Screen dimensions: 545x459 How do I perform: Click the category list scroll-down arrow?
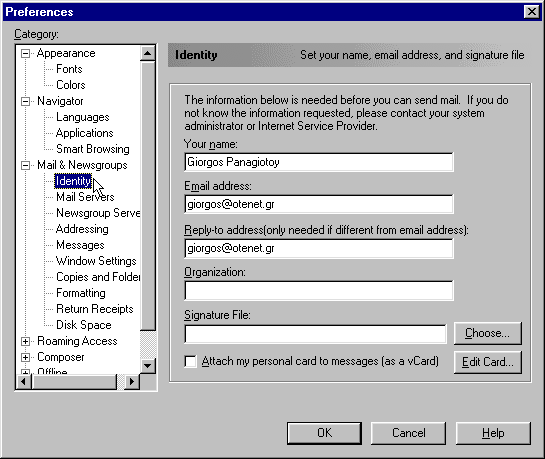[148, 366]
